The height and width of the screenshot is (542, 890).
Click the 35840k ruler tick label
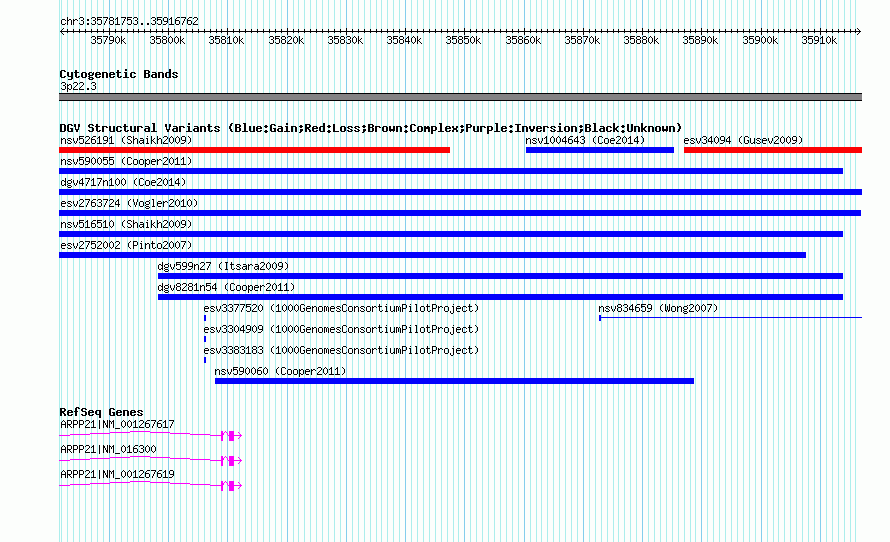pyautogui.click(x=404, y=40)
